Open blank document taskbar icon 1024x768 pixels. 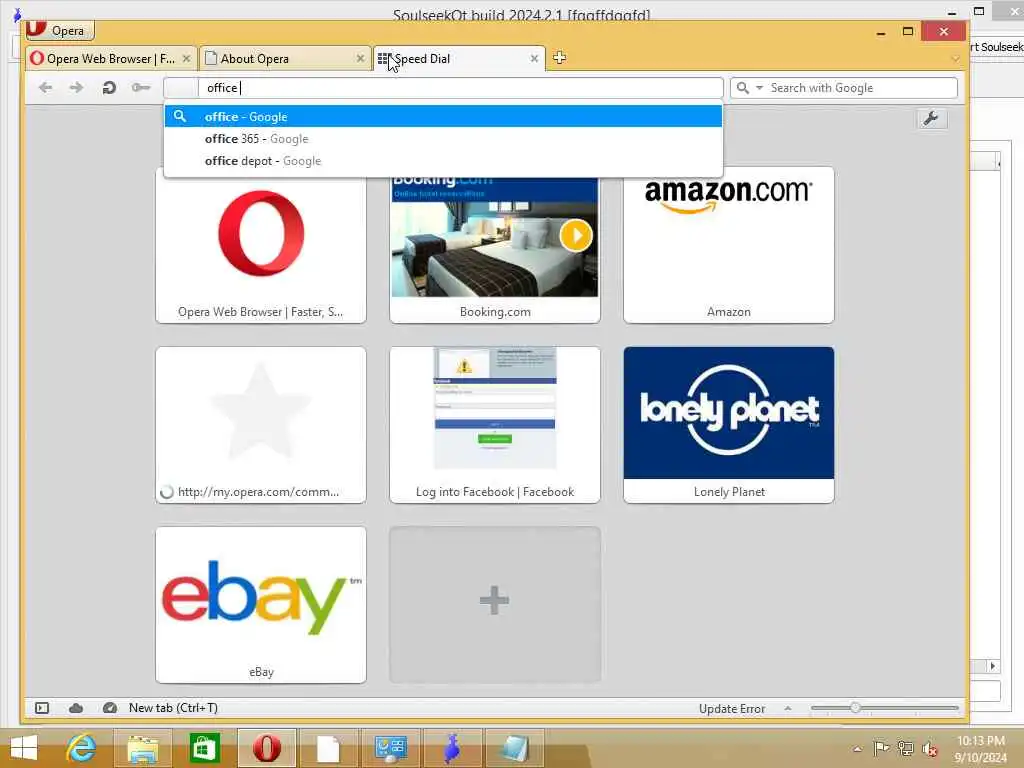(328, 748)
